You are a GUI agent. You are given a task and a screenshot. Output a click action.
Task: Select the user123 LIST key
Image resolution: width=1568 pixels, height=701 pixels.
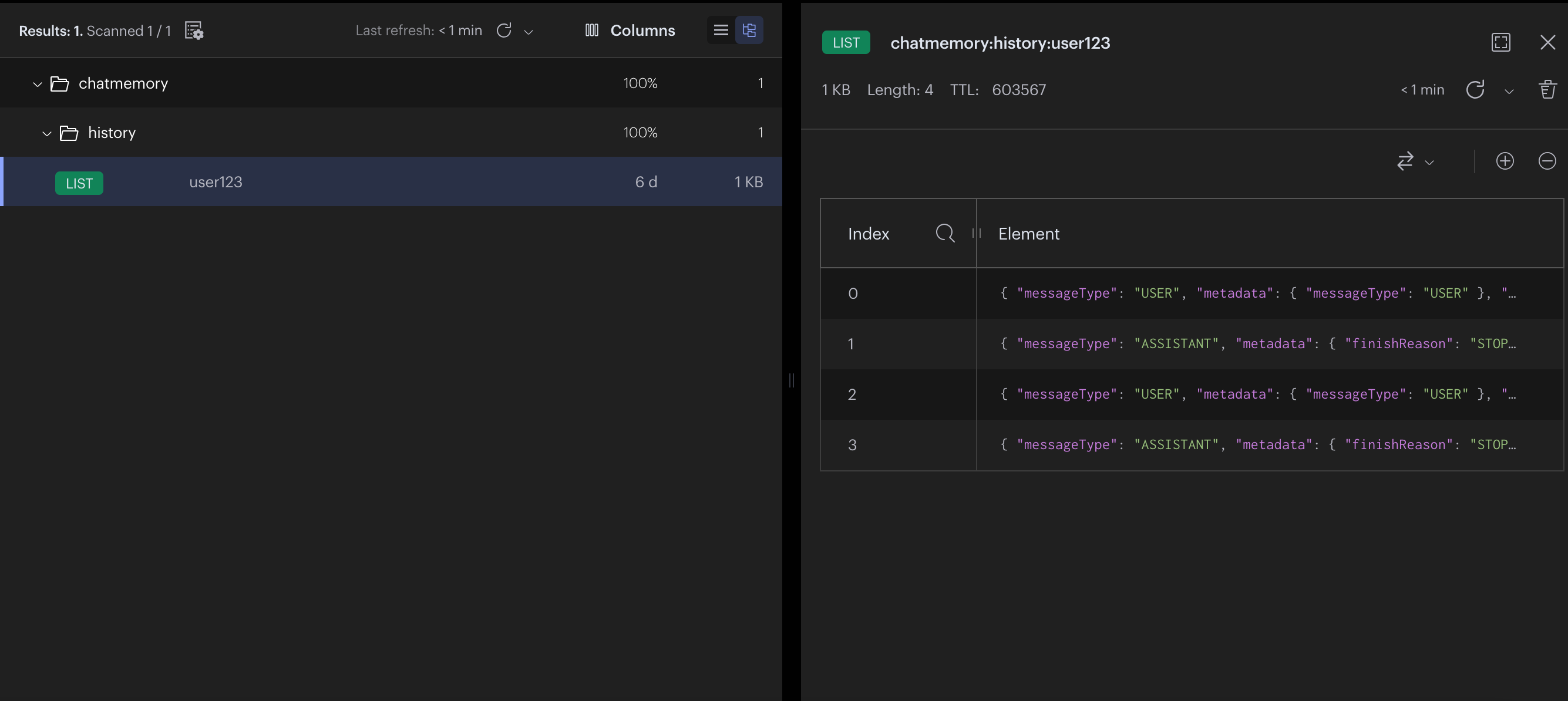pos(216,182)
